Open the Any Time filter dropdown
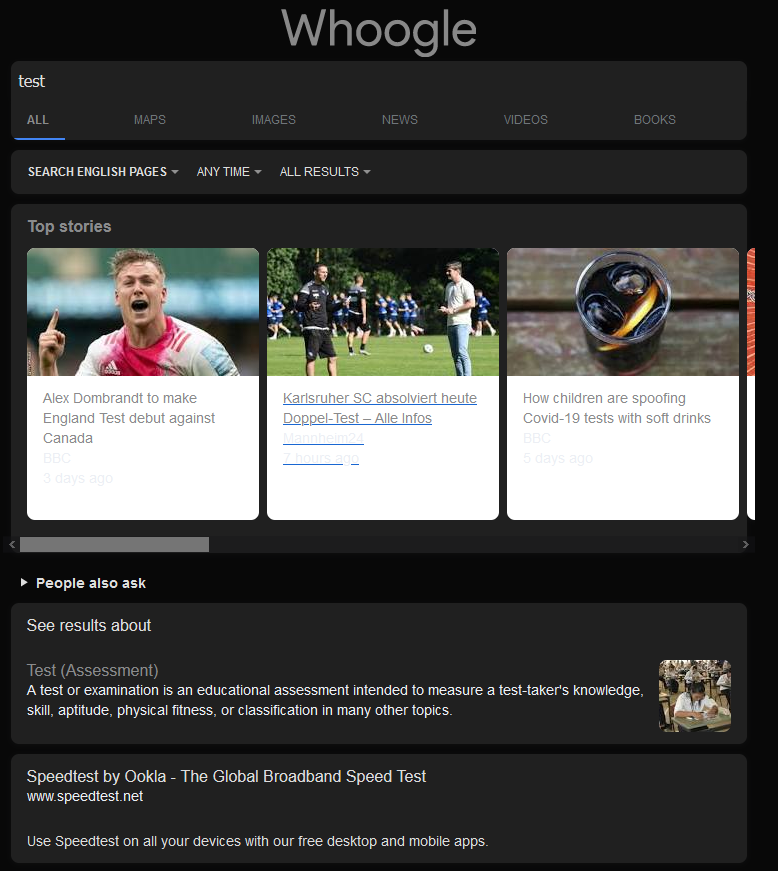This screenshot has height=871, width=778. pos(229,172)
